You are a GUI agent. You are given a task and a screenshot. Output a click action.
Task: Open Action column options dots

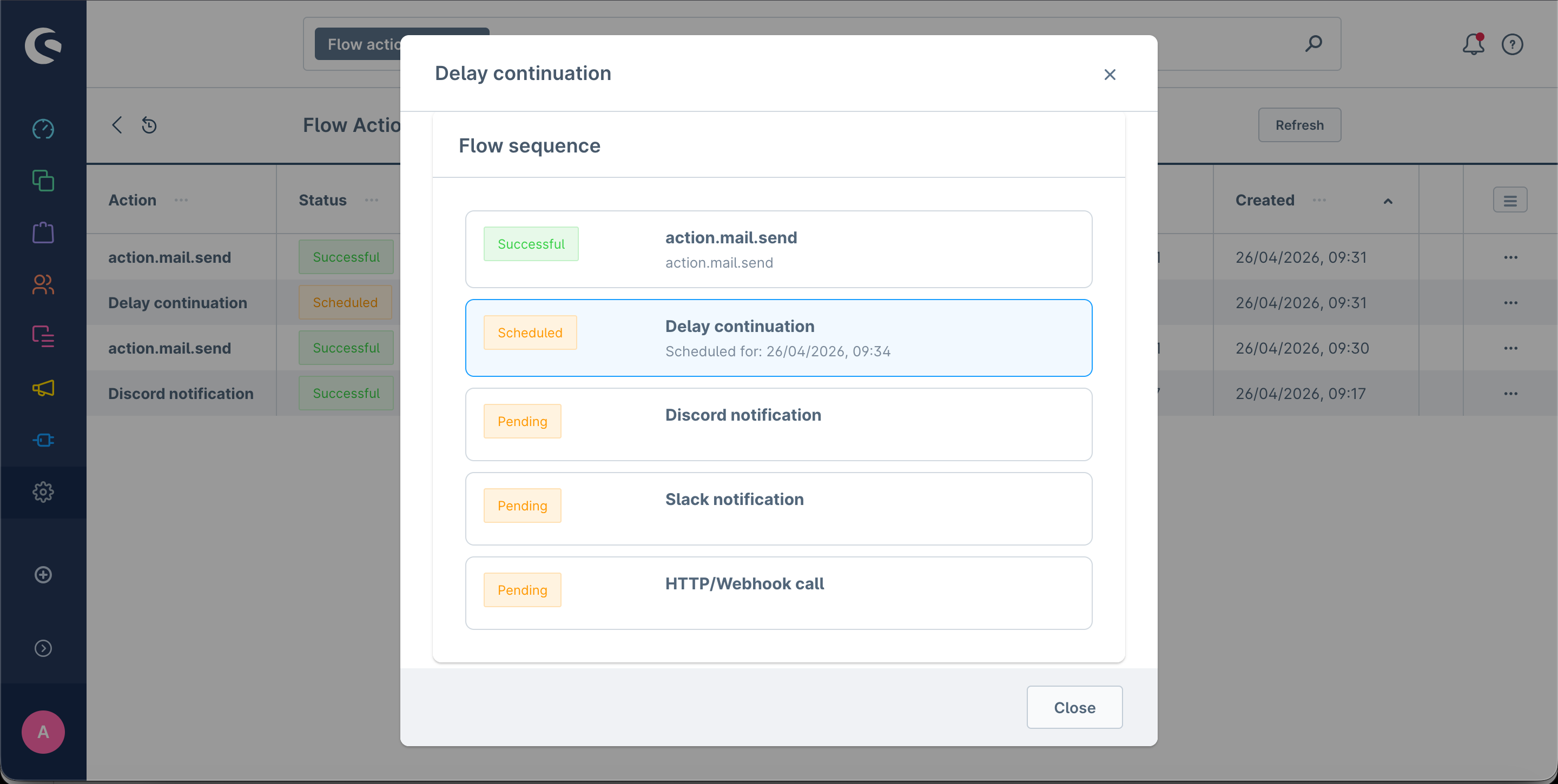pos(181,200)
